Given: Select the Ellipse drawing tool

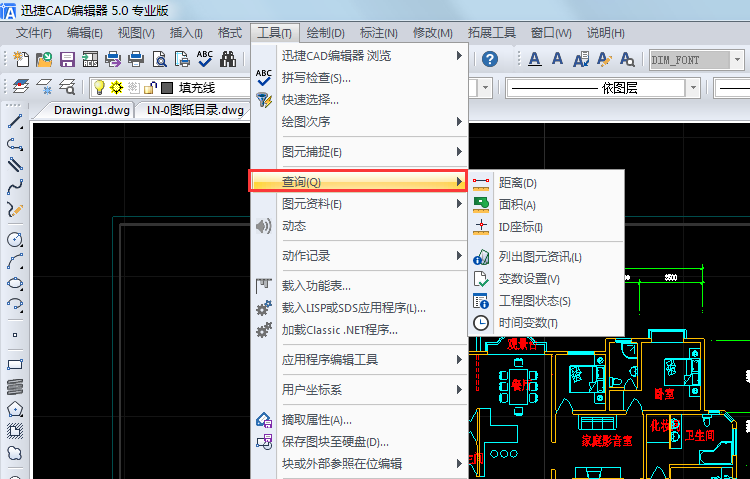Looking at the screenshot, I should (15, 283).
